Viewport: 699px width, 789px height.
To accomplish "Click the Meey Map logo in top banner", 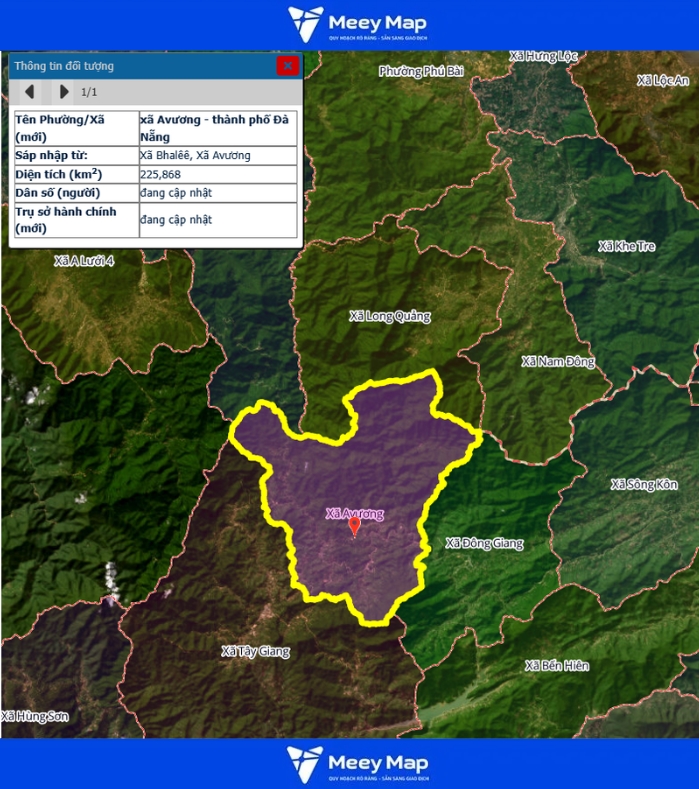I will (357, 24).
